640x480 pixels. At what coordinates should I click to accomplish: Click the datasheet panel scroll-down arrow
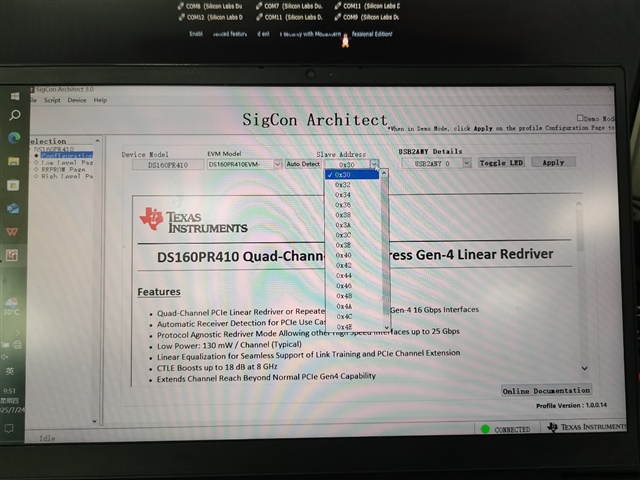pyautogui.click(x=584, y=368)
